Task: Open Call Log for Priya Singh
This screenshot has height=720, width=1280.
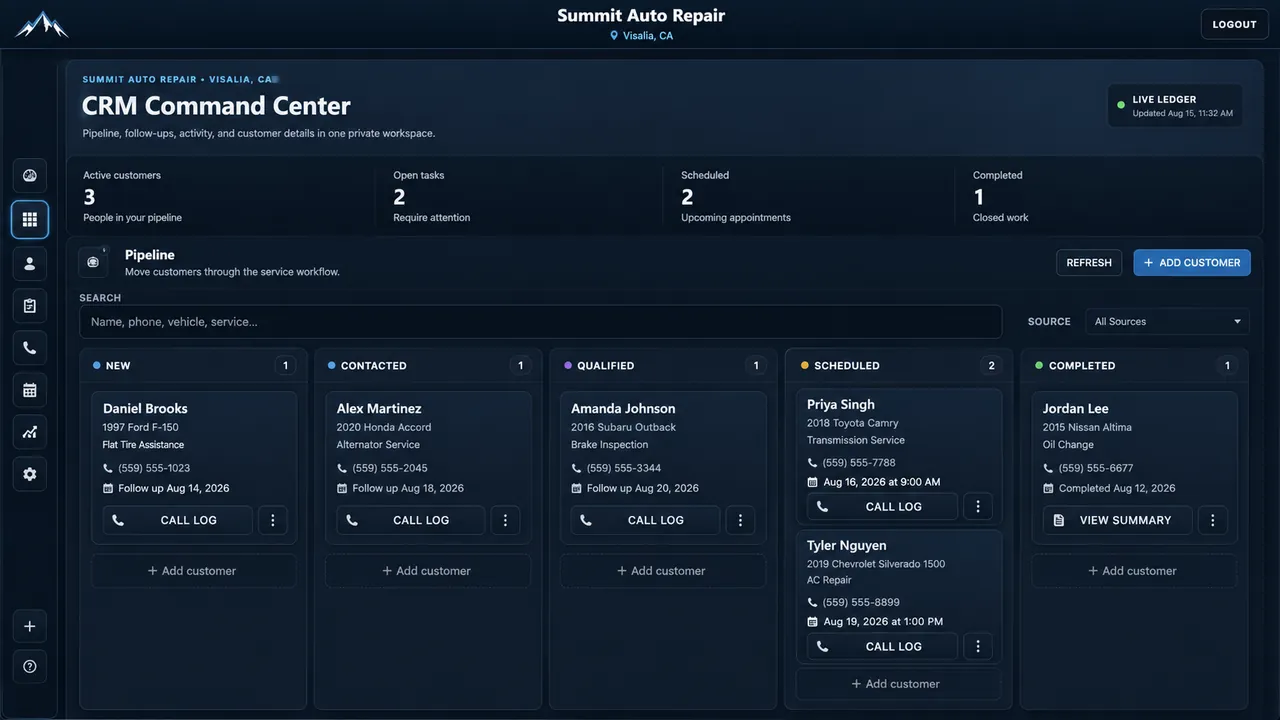Action: click(882, 506)
